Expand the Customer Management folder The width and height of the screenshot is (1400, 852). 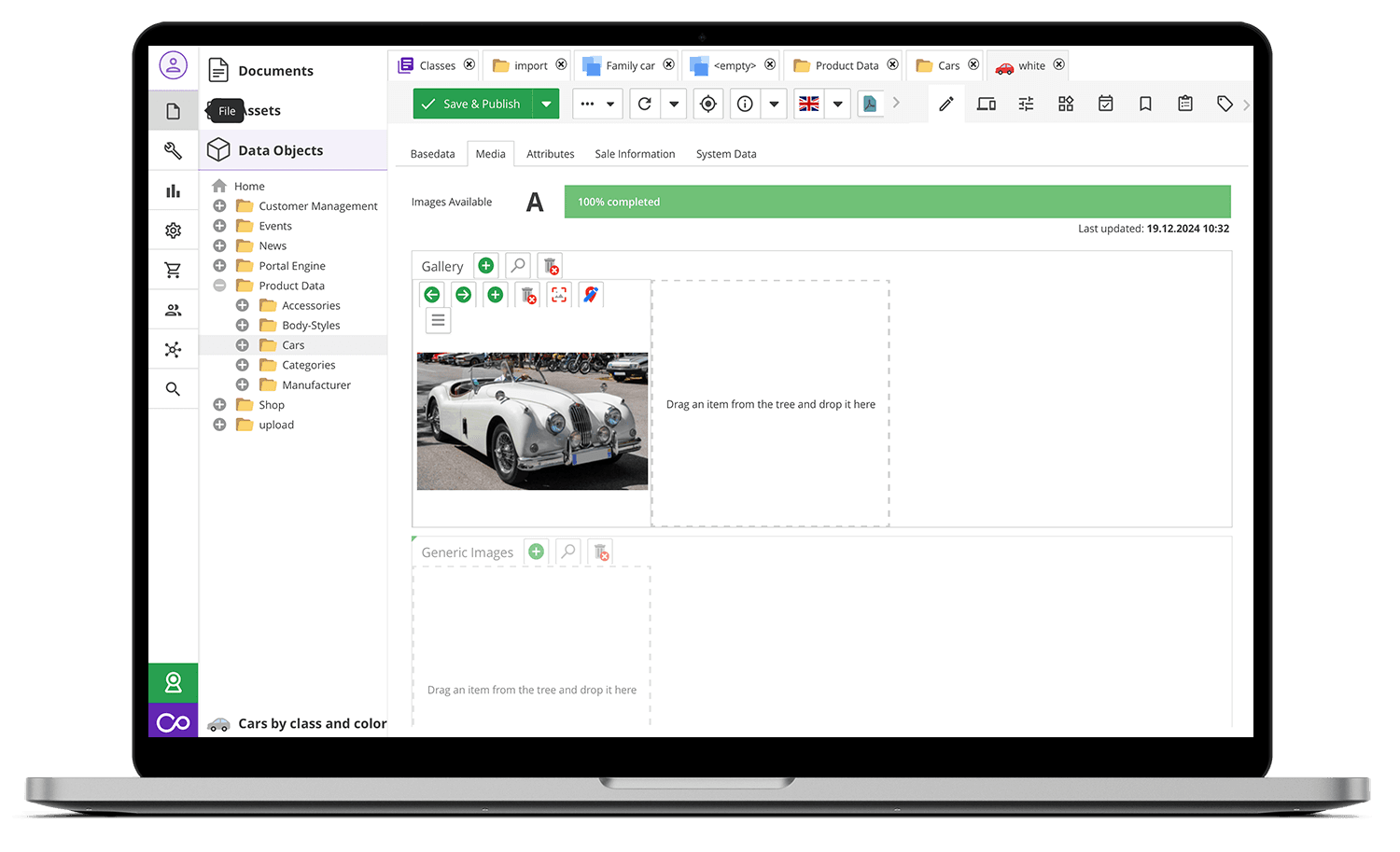tap(219, 206)
